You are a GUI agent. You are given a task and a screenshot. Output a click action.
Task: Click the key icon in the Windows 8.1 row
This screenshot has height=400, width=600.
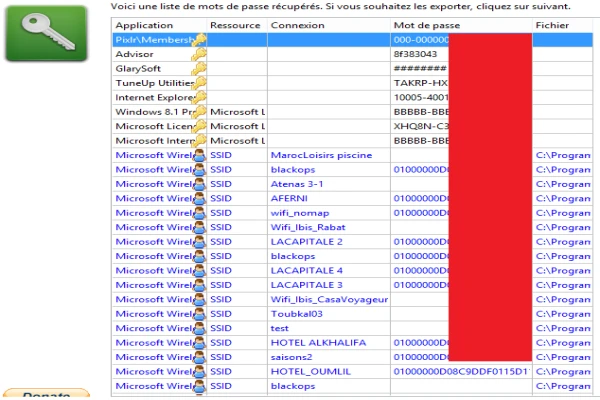tap(199, 112)
